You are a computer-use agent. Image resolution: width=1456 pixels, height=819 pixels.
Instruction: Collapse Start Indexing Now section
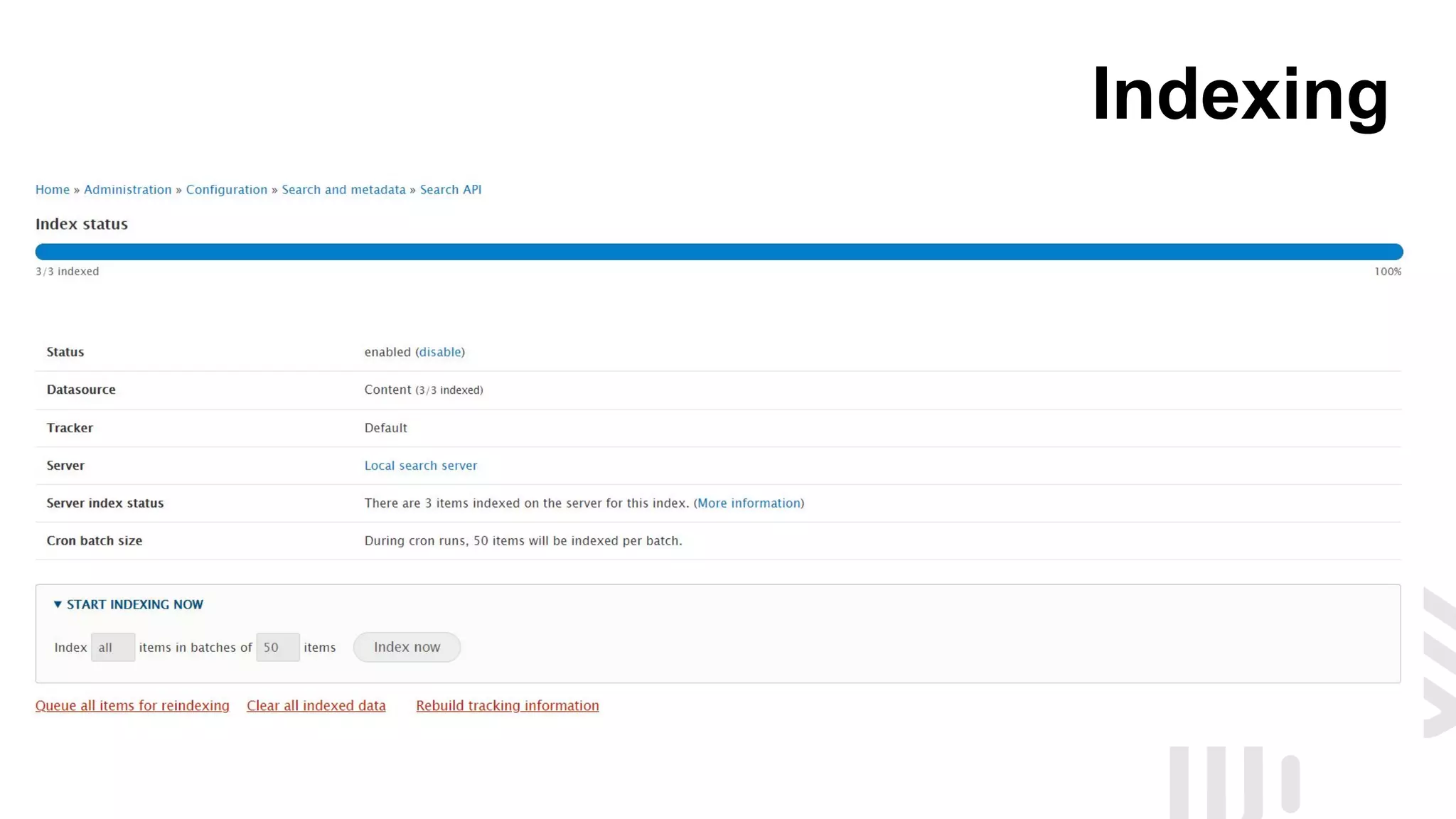pos(129,604)
